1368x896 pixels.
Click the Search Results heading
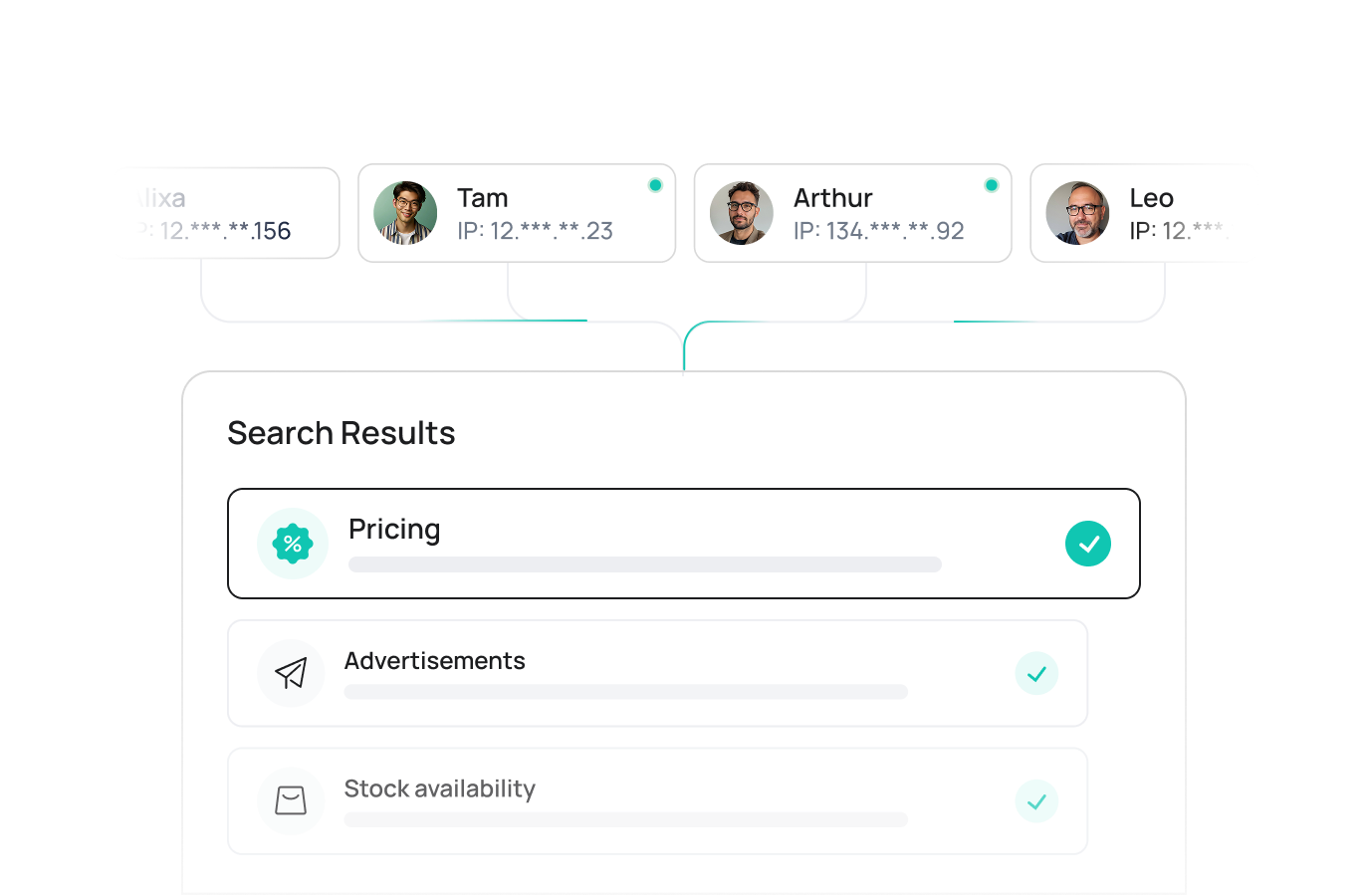coord(342,433)
